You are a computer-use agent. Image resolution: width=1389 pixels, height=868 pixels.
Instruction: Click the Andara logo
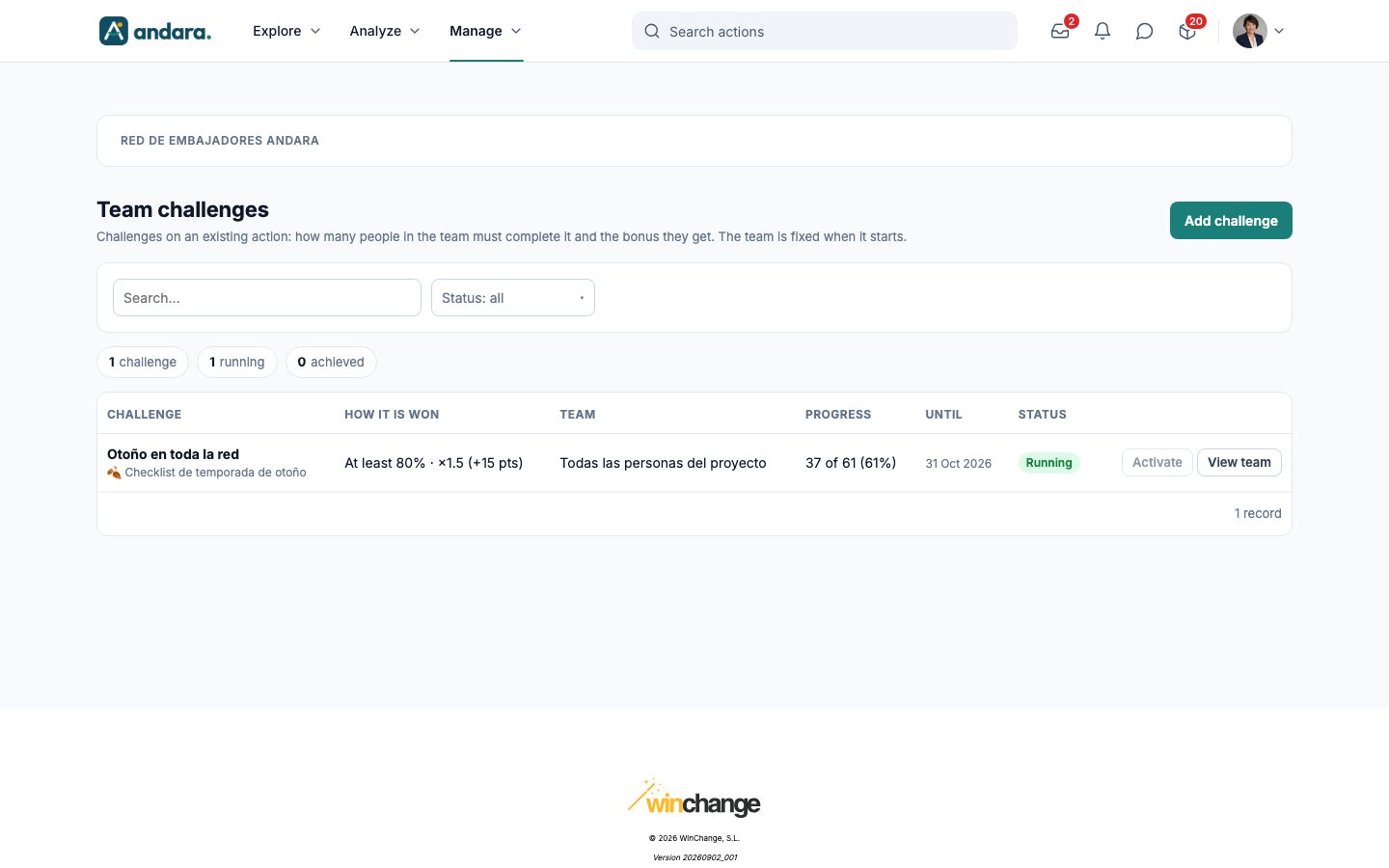[155, 31]
